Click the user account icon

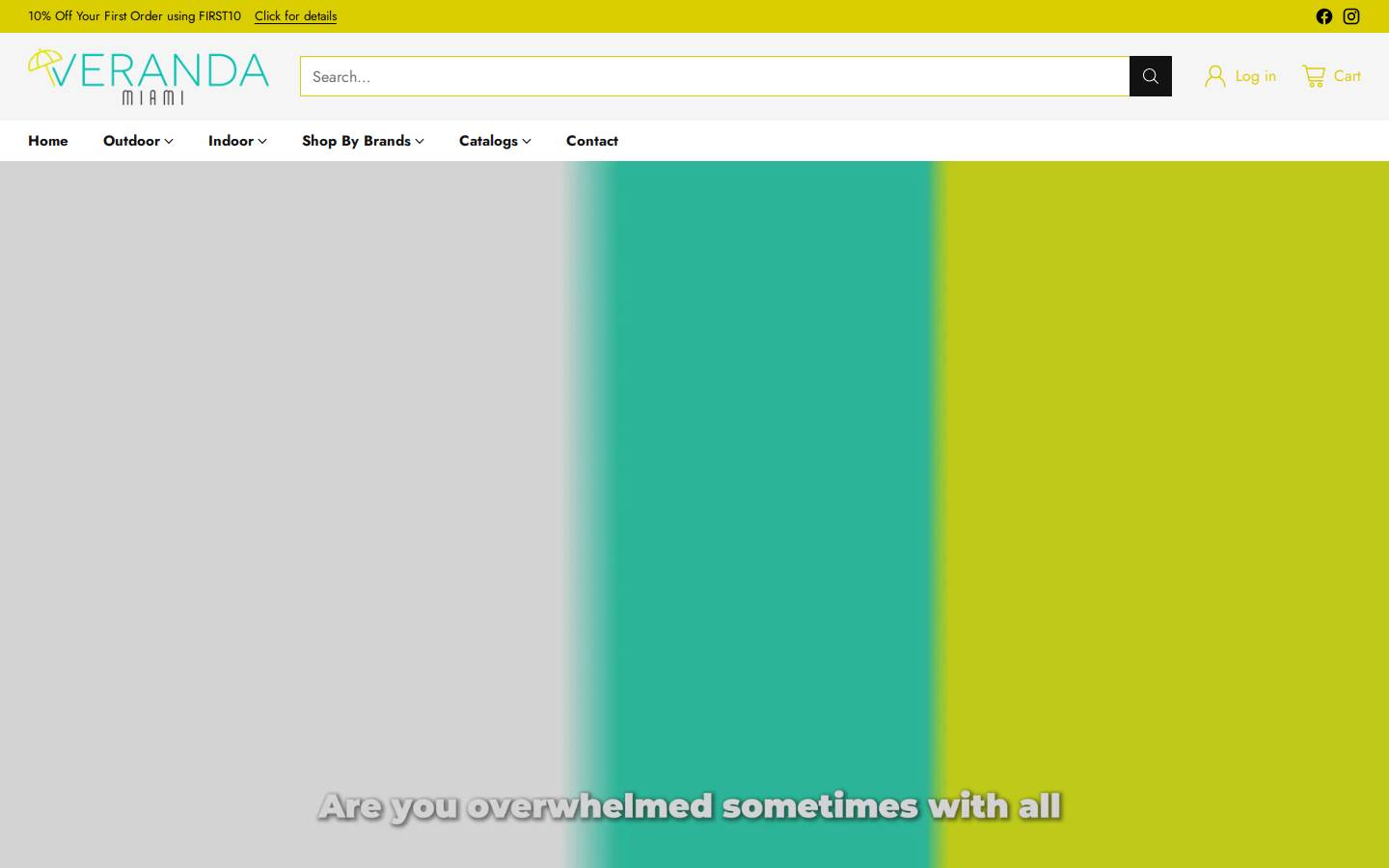(1215, 76)
